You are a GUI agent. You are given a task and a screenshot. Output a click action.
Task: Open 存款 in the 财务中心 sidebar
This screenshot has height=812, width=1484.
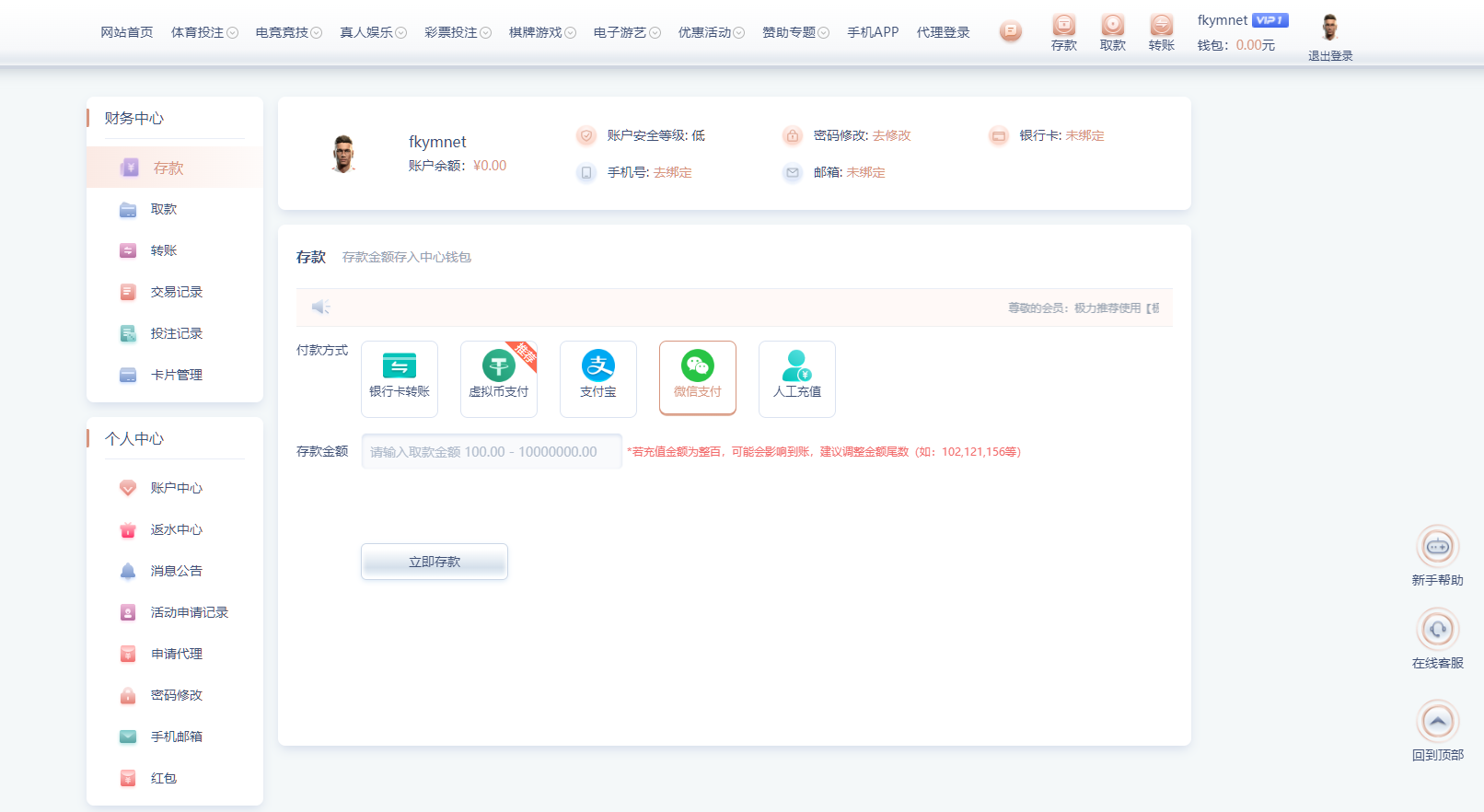[x=175, y=168]
